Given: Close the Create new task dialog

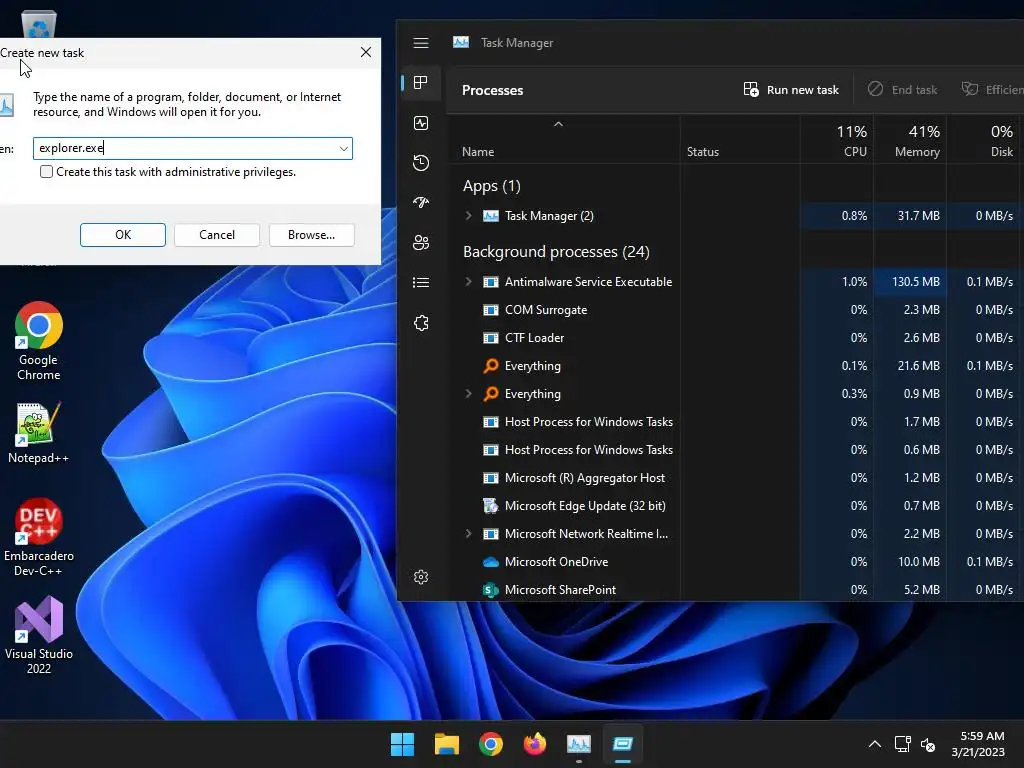Looking at the screenshot, I should (x=366, y=52).
